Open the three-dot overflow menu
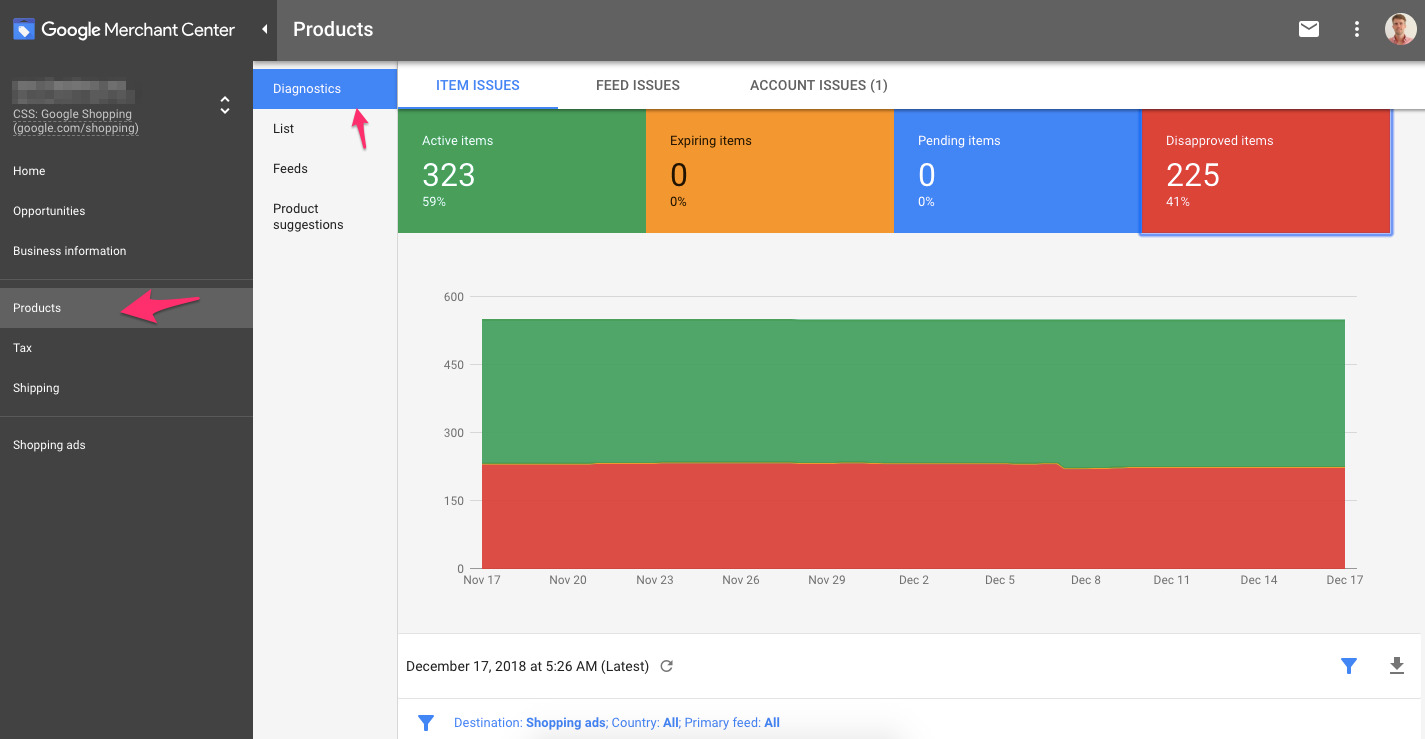Screen dimensions: 1425x739 pyautogui.click(x=1356, y=29)
